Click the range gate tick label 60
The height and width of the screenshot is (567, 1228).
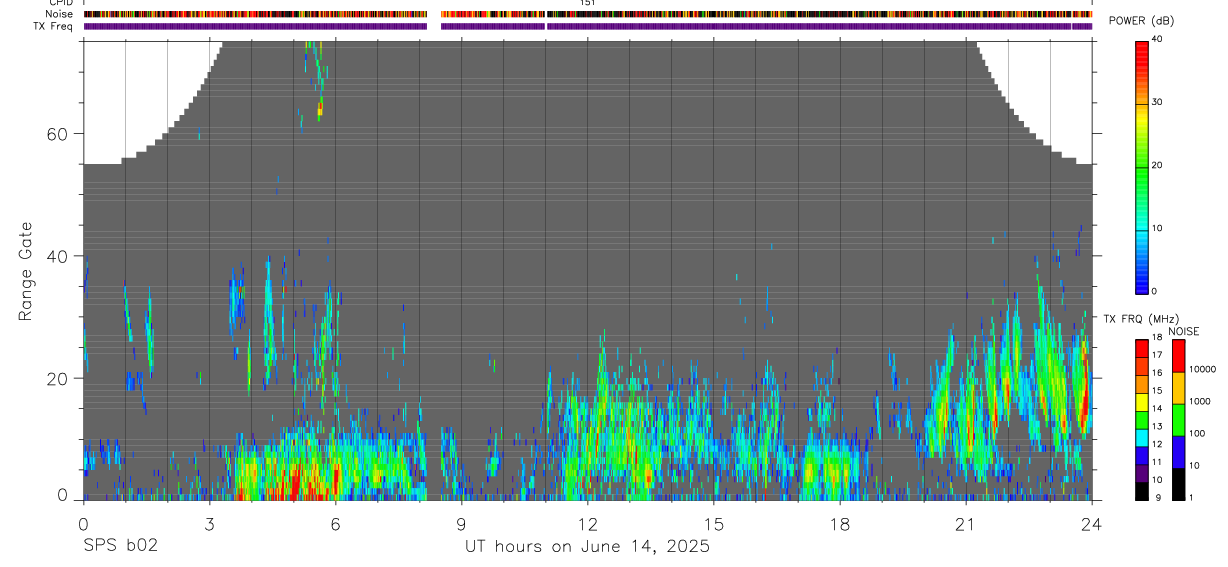click(56, 134)
